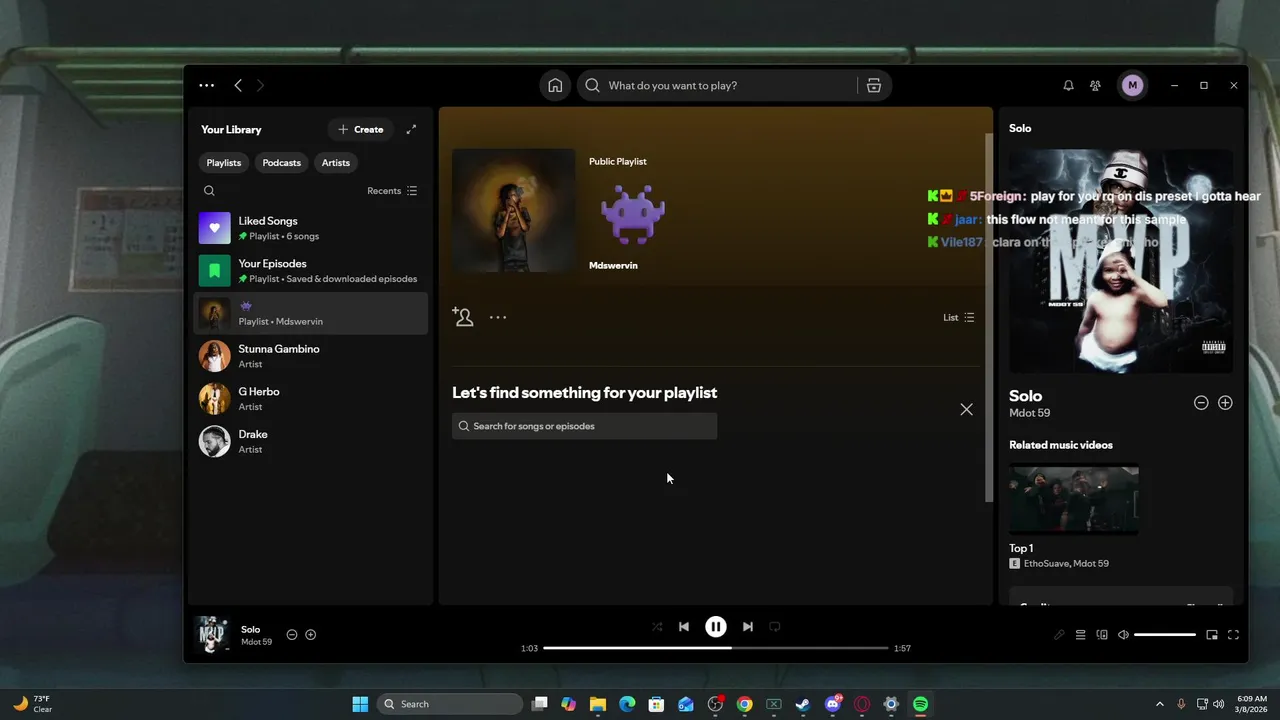Screen dimensions: 1280x720
Task: Search in Your Library magnifier icon
Action: click(209, 191)
